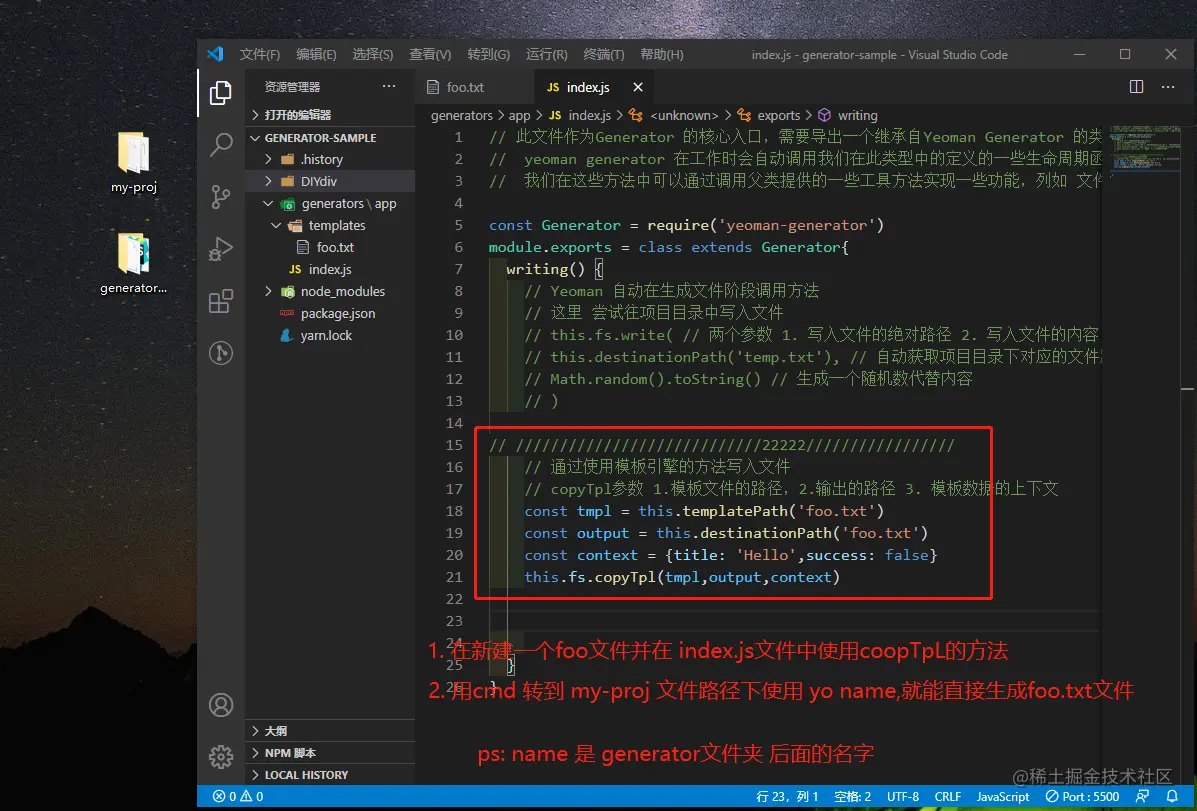Expand the DIYdiv folder
The image size is (1197, 811).
pos(268,181)
